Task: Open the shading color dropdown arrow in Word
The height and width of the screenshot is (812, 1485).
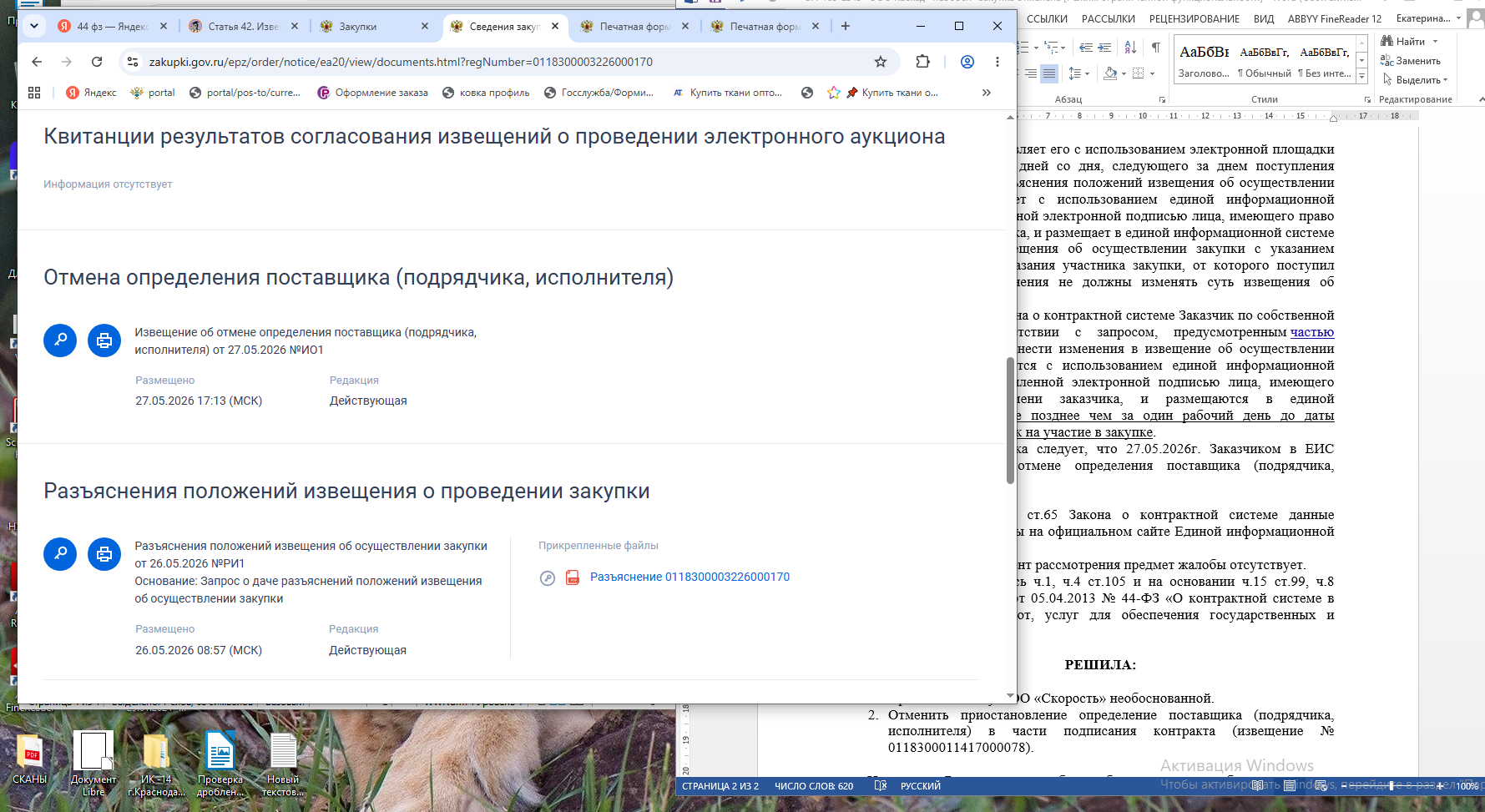Action: coord(1124,73)
